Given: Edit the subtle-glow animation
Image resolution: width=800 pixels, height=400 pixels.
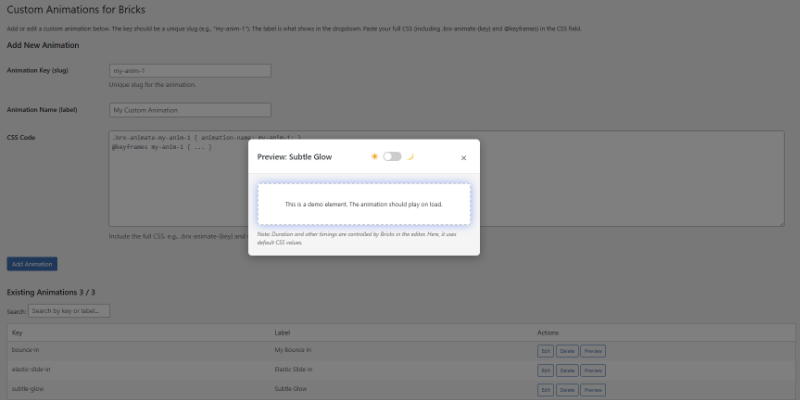Looking at the screenshot, I should pos(545,390).
